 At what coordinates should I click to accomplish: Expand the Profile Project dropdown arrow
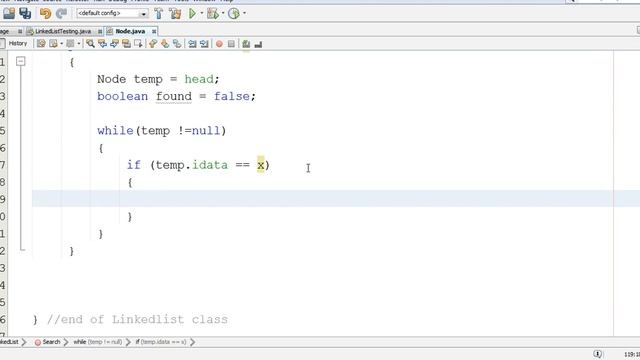[x=244, y=13]
